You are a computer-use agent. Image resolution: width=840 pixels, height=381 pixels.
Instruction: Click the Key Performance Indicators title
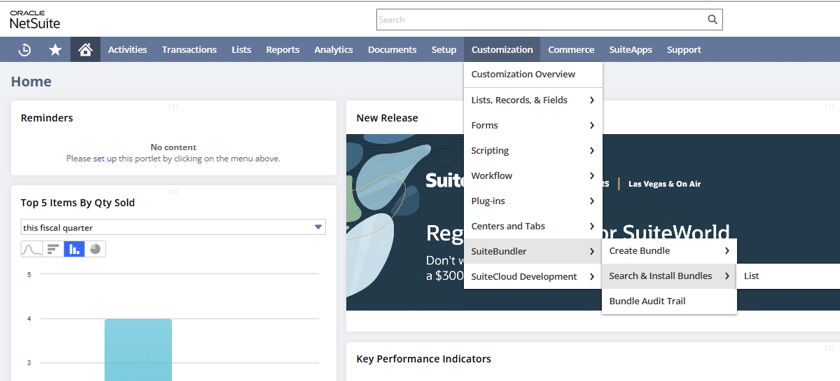pos(424,359)
